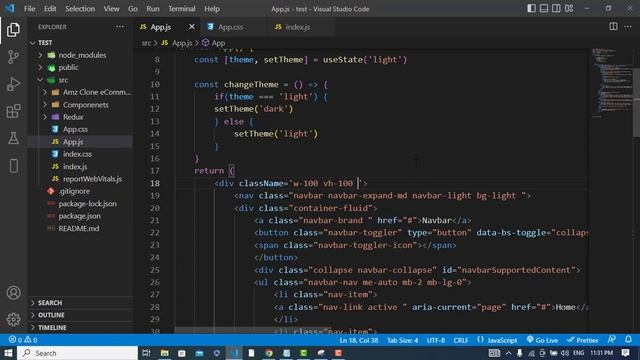The height and width of the screenshot is (360, 640).
Task: Click errors and warnings status indicator
Action: [23, 340]
